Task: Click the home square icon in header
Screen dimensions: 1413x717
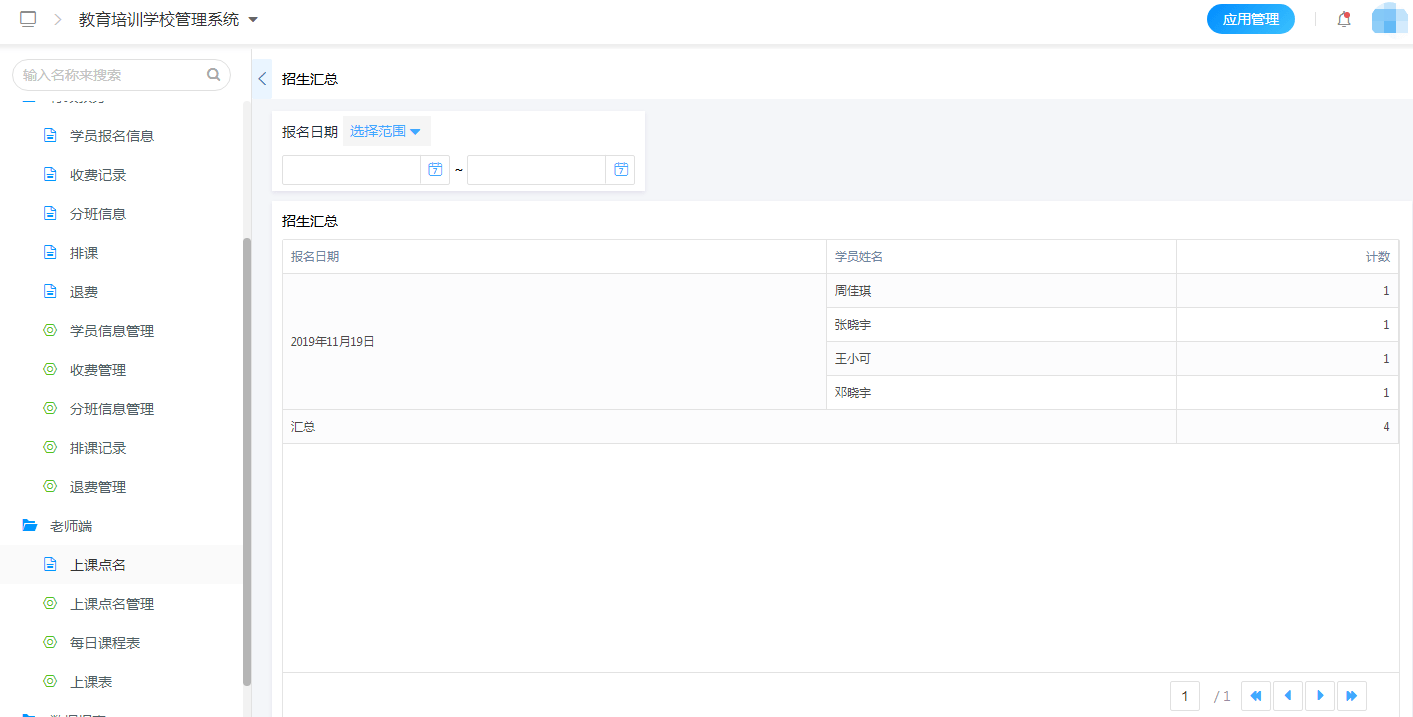Action: click(28, 19)
